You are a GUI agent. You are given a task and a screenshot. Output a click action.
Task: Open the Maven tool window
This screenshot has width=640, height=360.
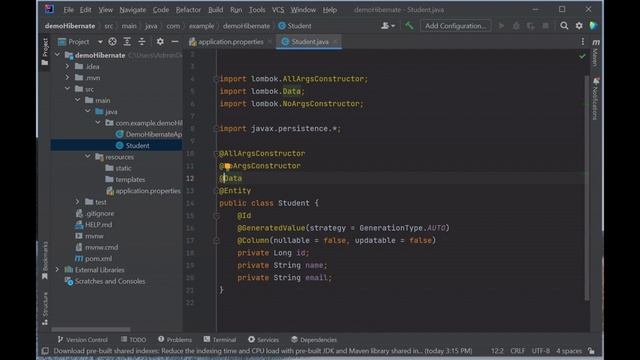[596, 52]
